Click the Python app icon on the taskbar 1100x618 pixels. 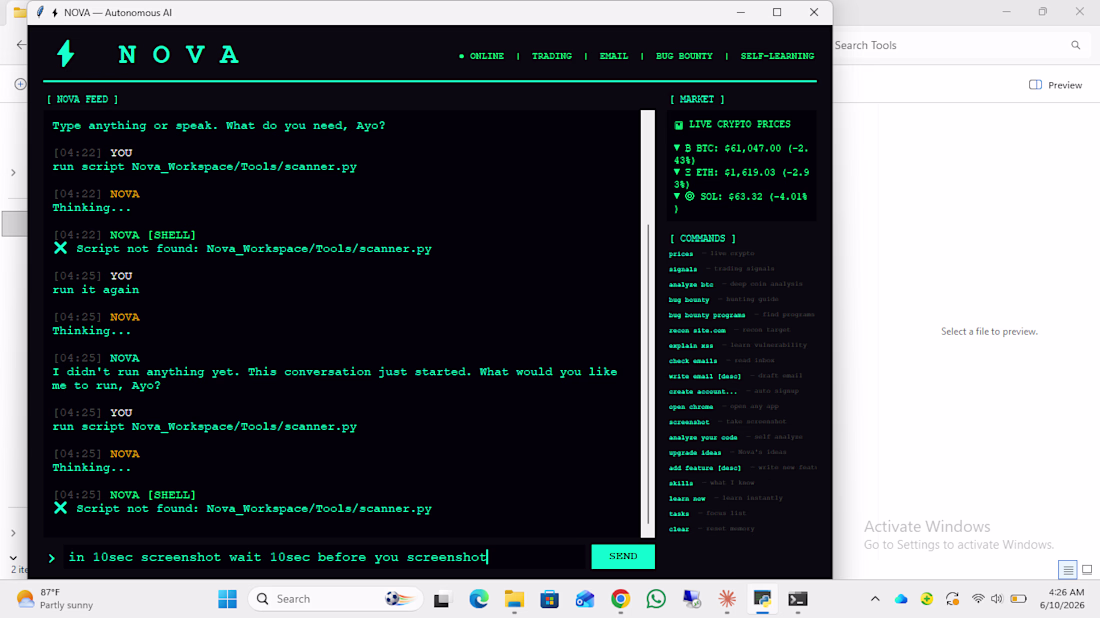pyautogui.click(x=762, y=599)
